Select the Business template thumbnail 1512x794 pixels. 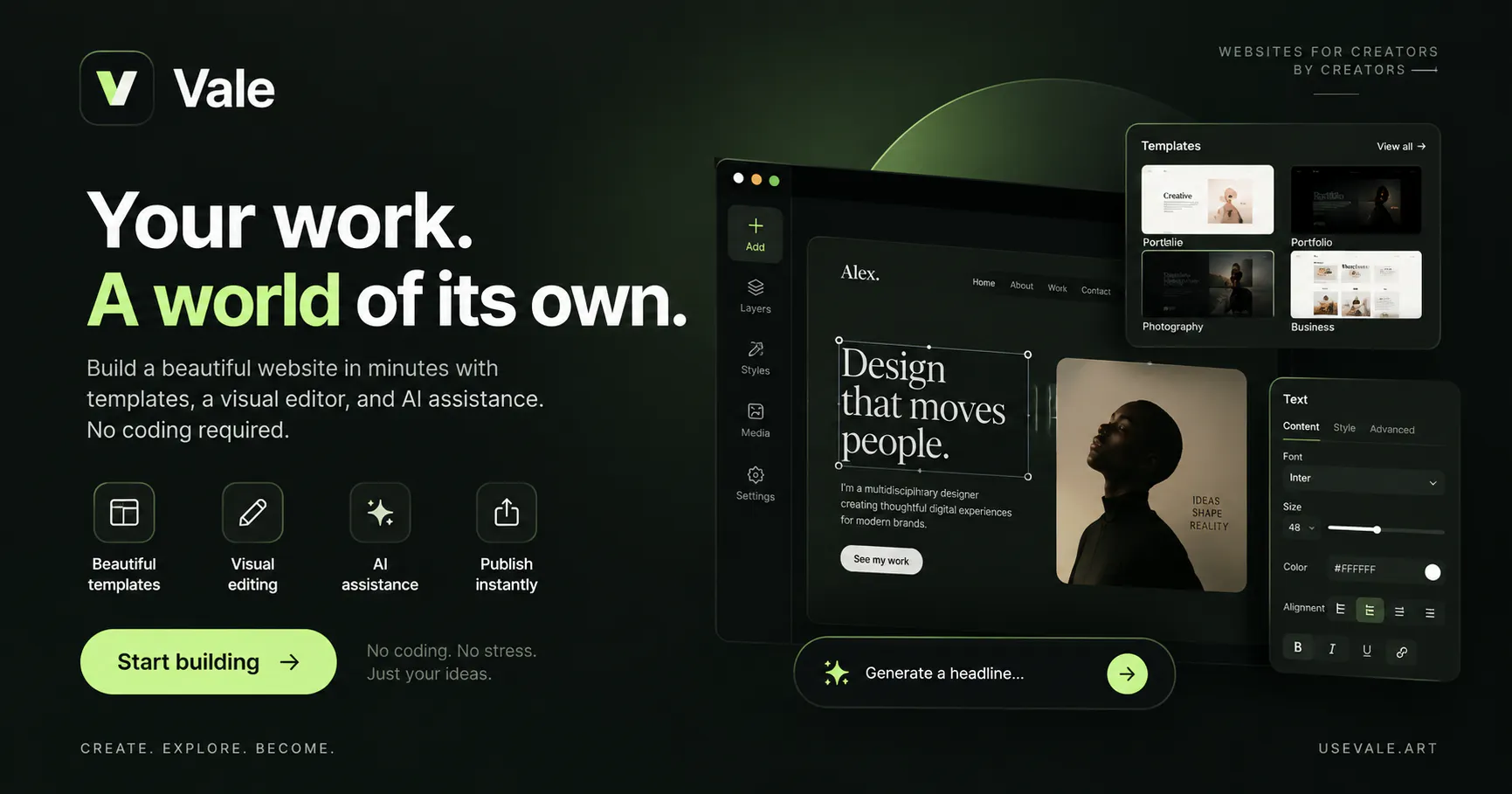tap(1356, 285)
